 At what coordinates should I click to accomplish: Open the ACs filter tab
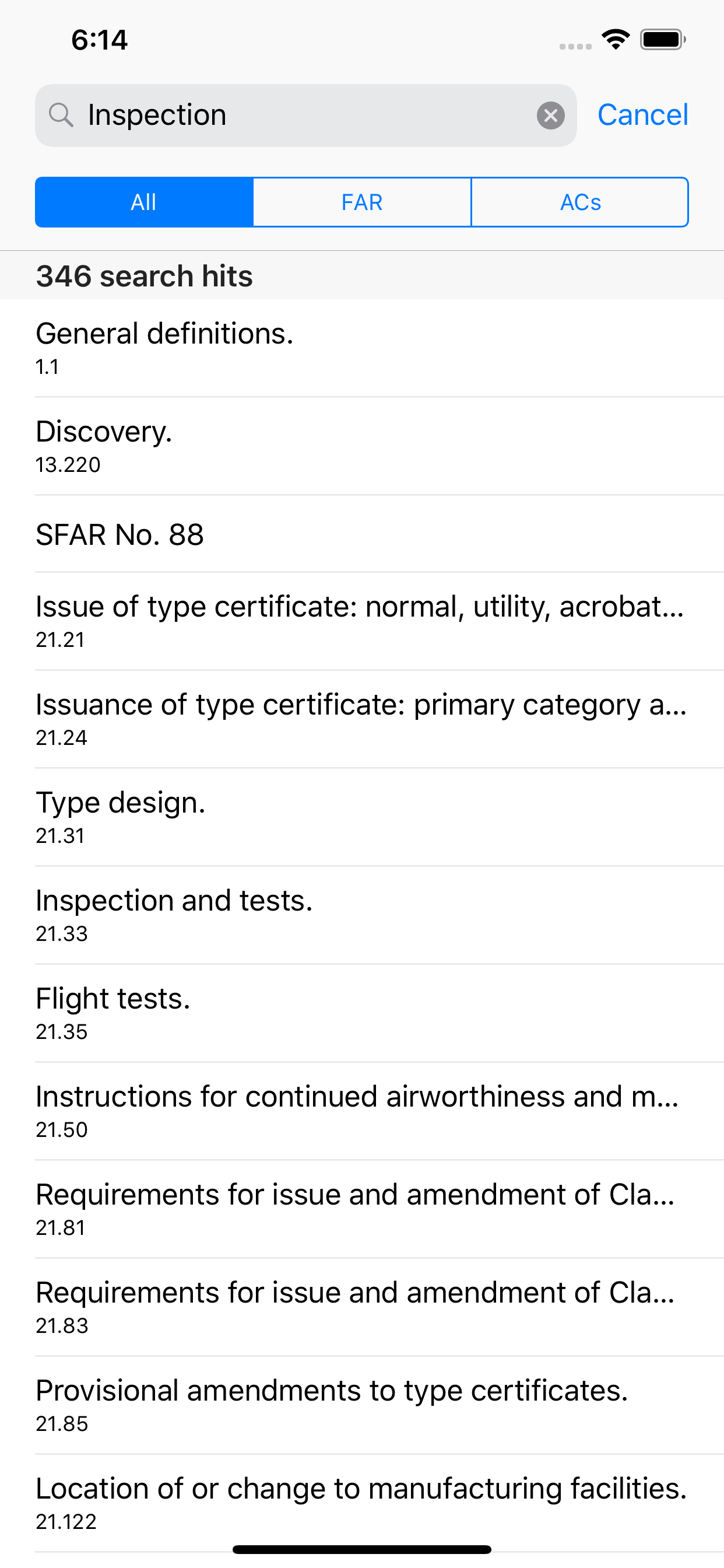pyautogui.click(x=579, y=201)
